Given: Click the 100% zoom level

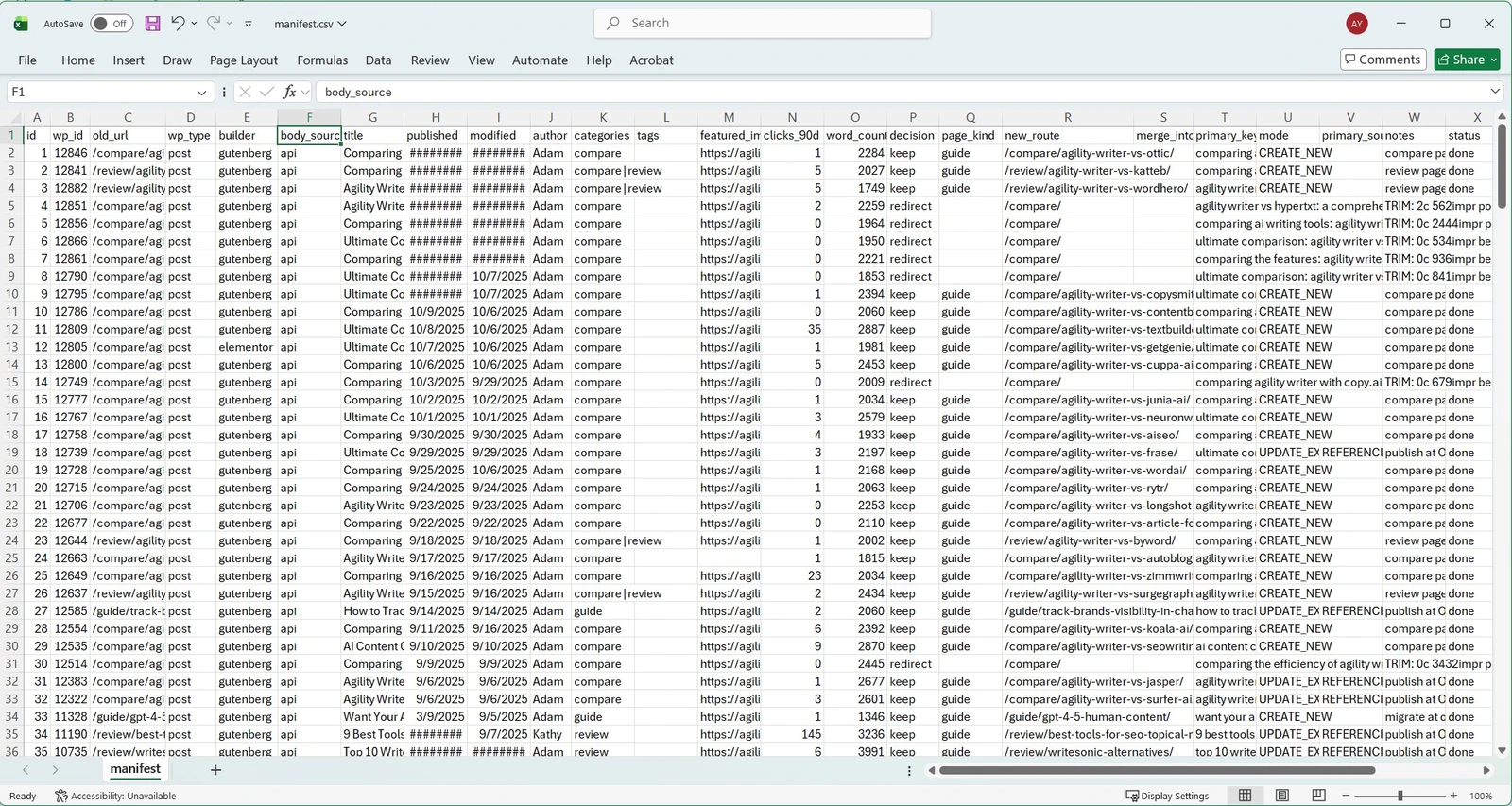Looking at the screenshot, I should pyautogui.click(x=1481, y=796).
